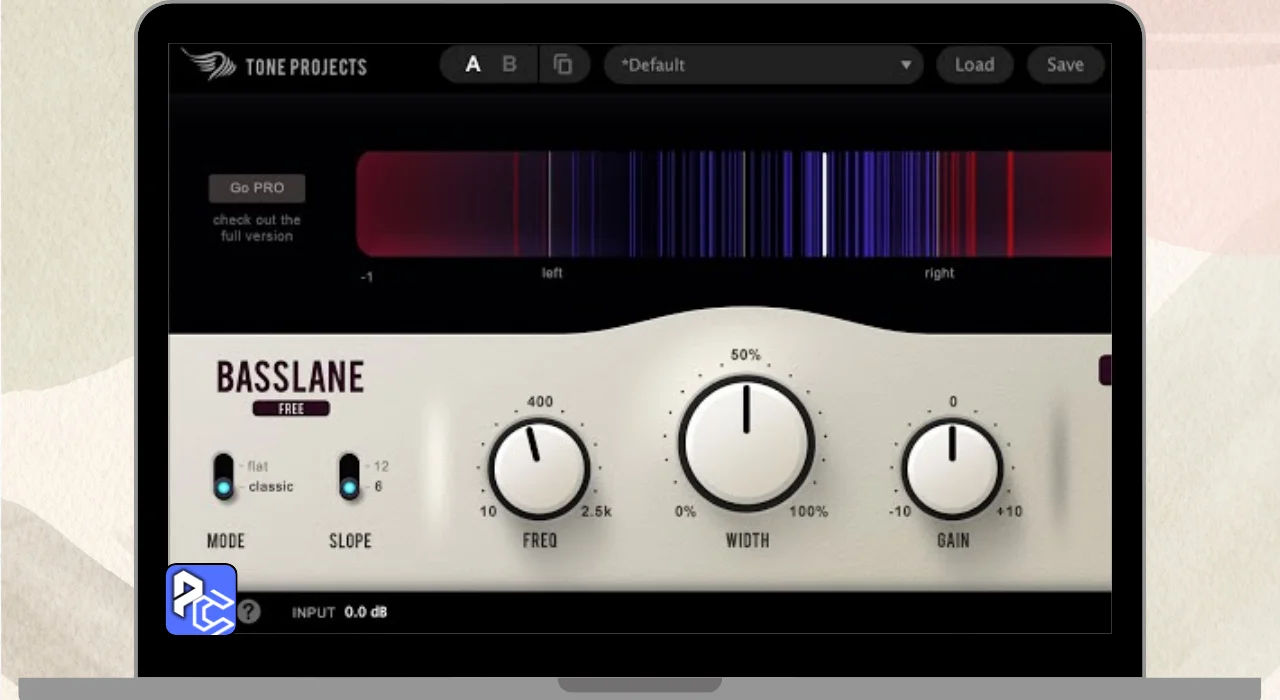Click the copy A/B settings icon

click(x=563, y=65)
